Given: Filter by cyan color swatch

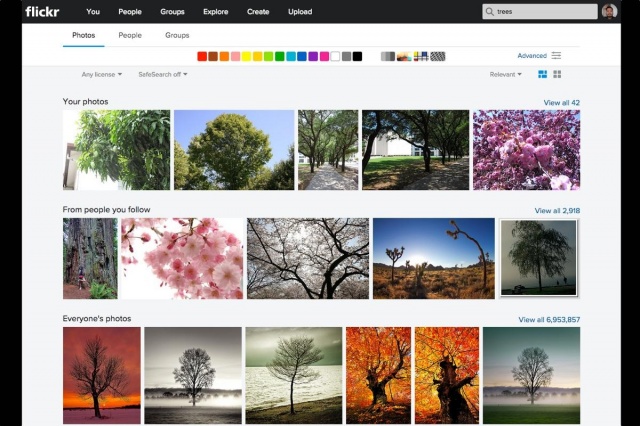Looking at the screenshot, I should [x=291, y=56].
